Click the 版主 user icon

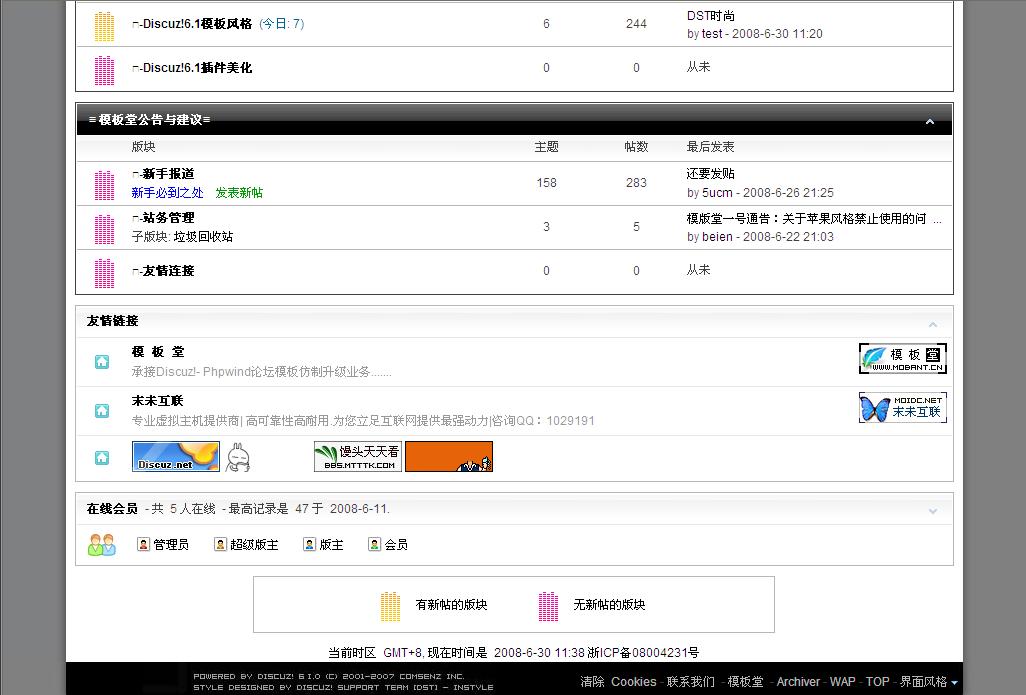[x=310, y=544]
